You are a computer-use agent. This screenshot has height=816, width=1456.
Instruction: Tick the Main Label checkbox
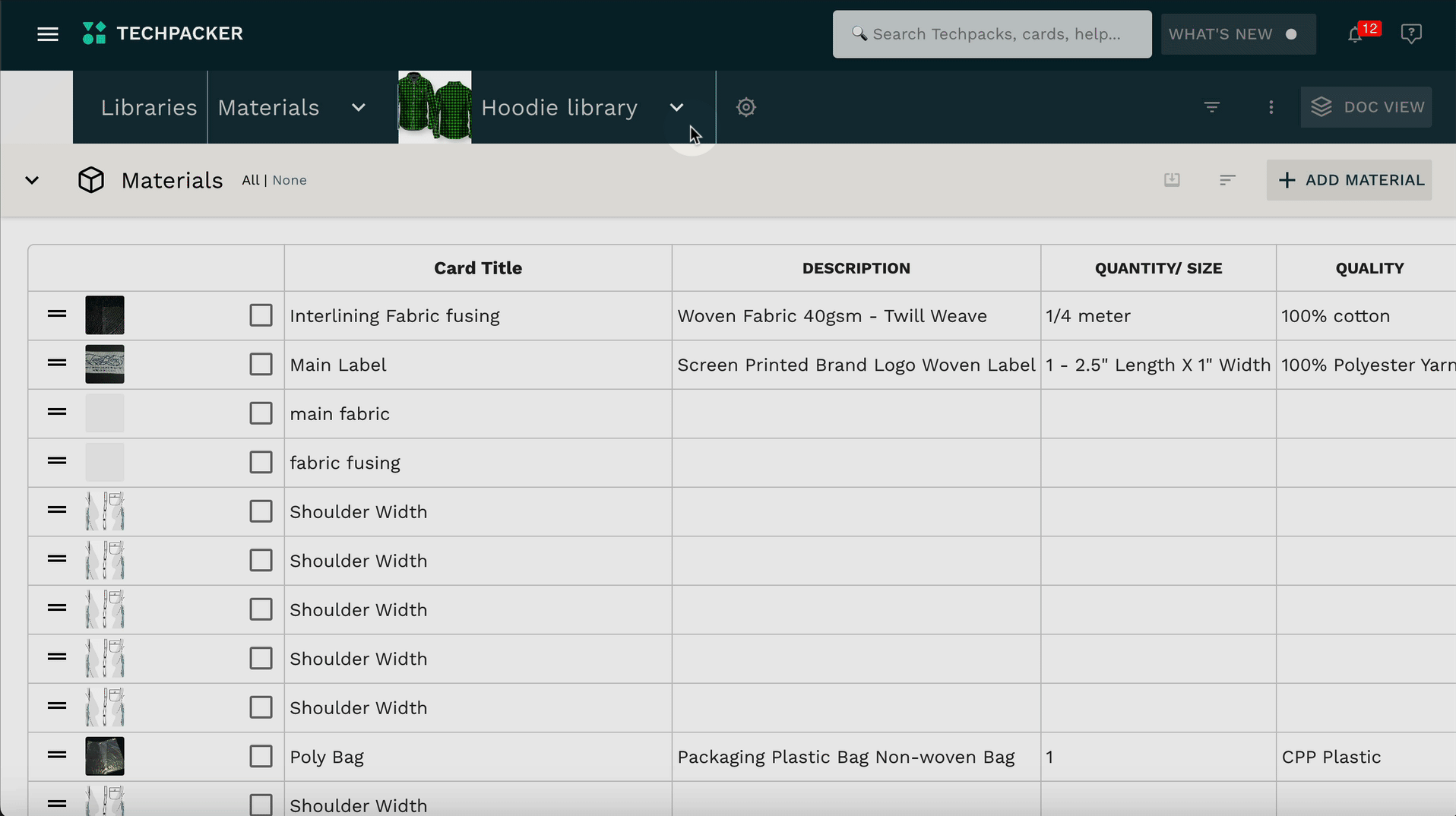coord(261,365)
